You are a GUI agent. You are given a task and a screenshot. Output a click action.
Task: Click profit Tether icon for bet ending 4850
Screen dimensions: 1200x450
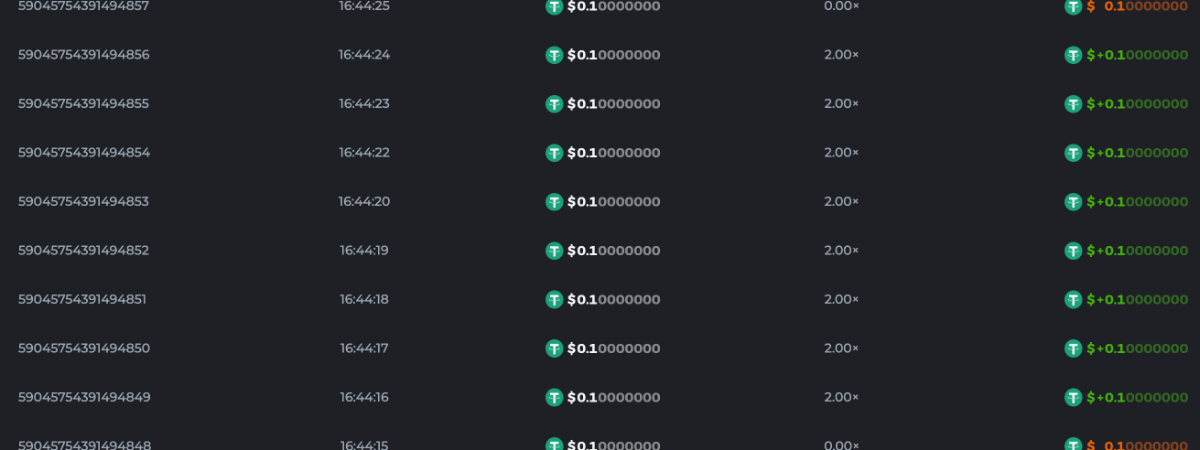[1073, 349]
